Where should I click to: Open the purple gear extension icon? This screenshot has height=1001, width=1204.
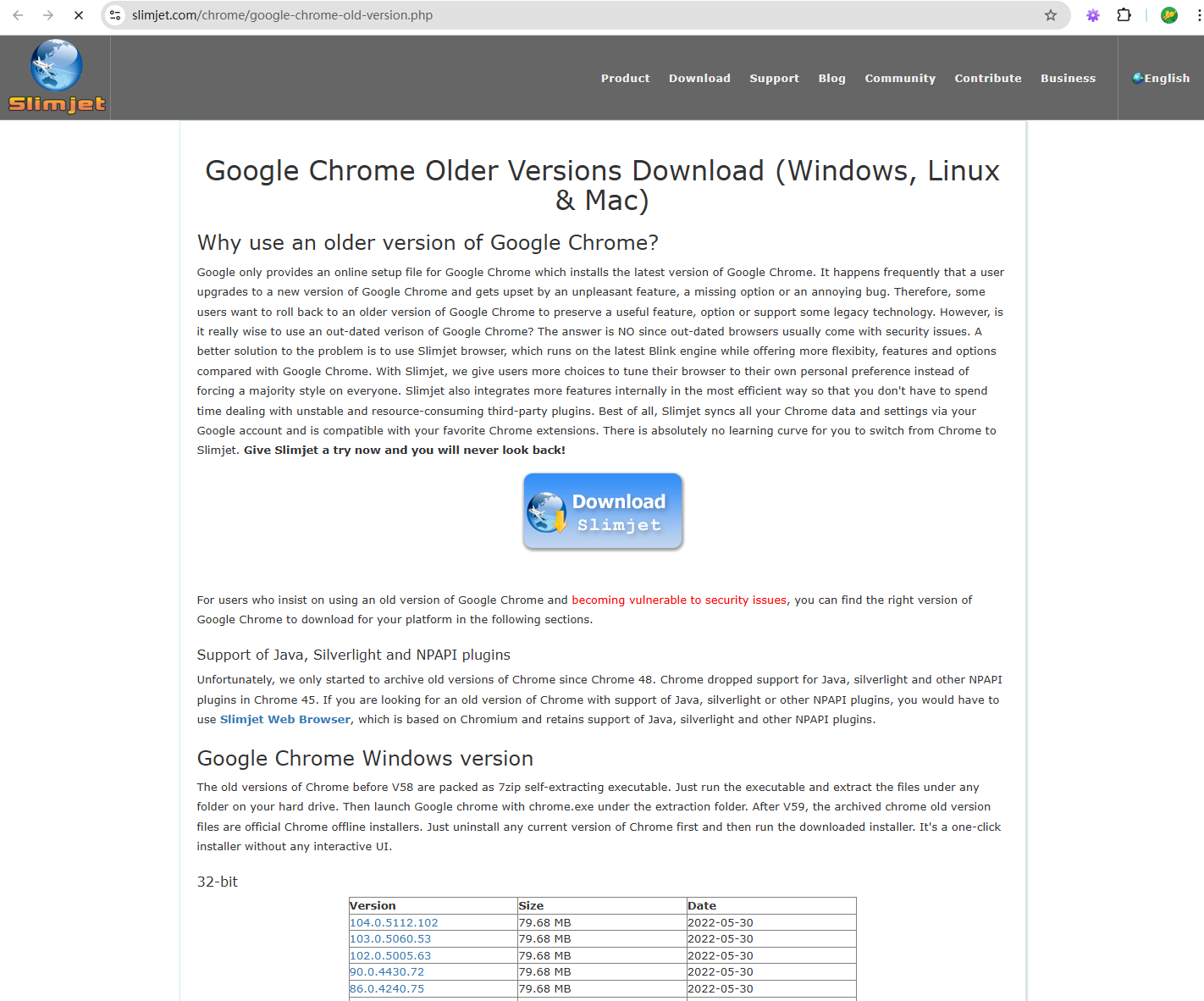(1093, 15)
